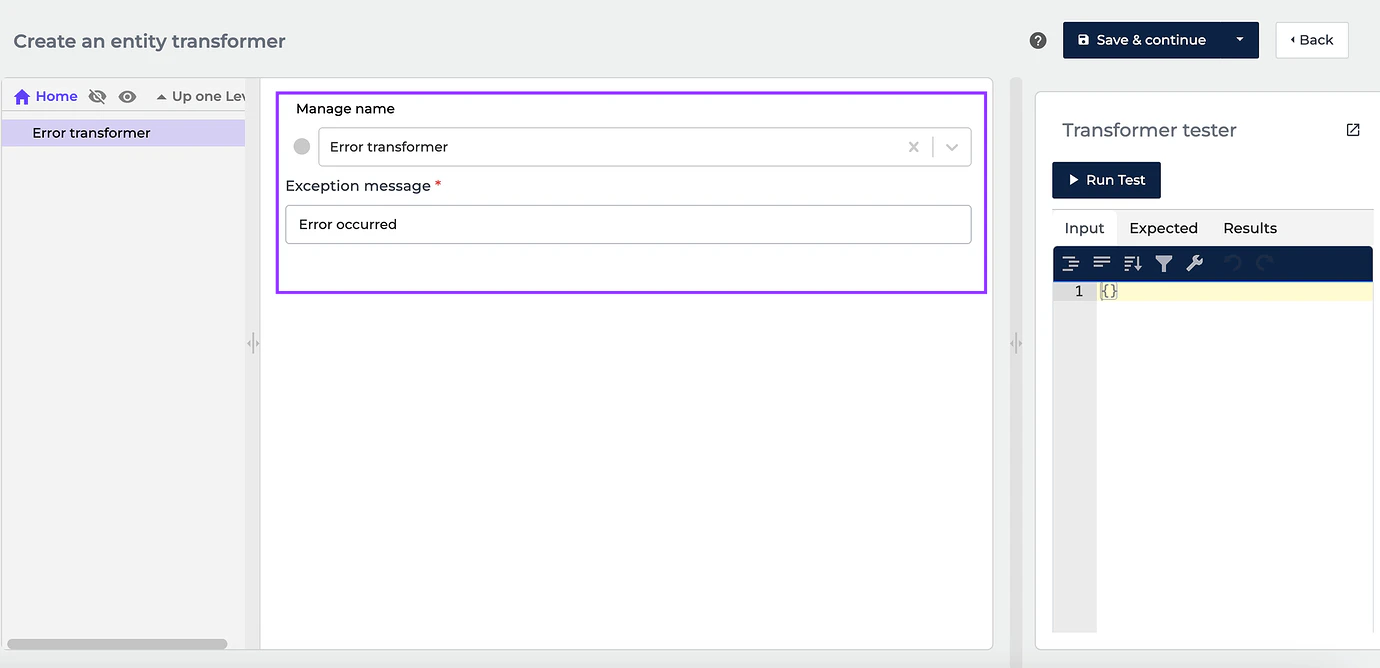The image size is (1380, 668).
Task: Open the help question mark icon
Action: [1038, 41]
